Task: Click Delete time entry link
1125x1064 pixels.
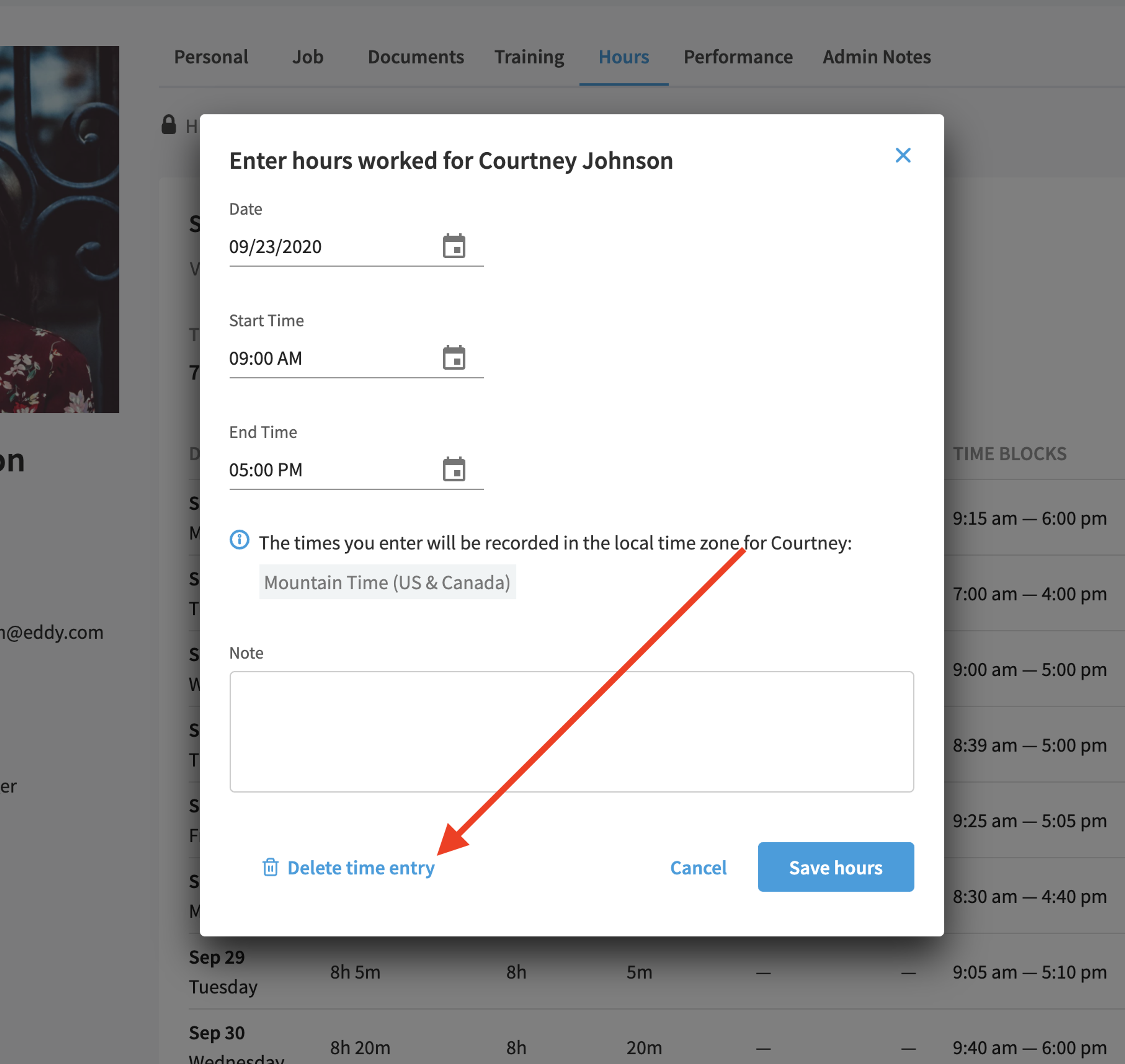Action: (361, 868)
